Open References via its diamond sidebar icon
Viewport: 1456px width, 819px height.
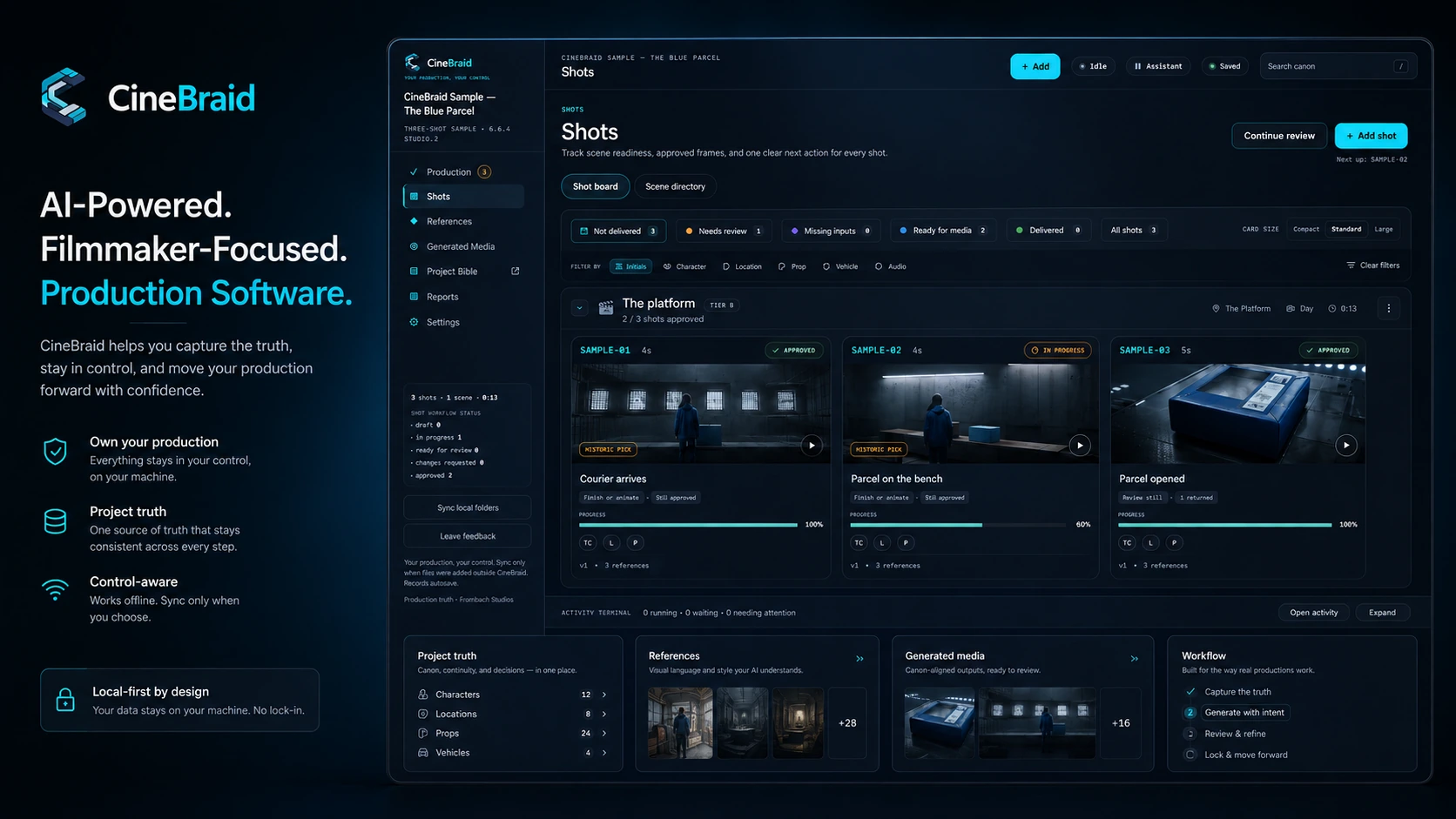click(414, 221)
